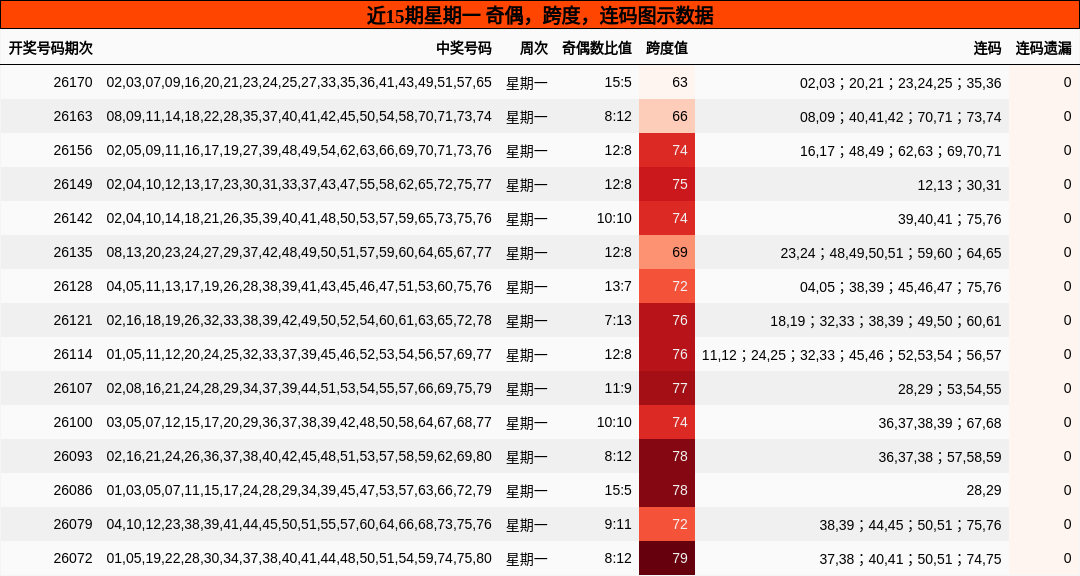Click winning numbers starting 02,05,09,11 of issue 26156
The height and width of the screenshot is (576, 1080).
[x=299, y=150]
